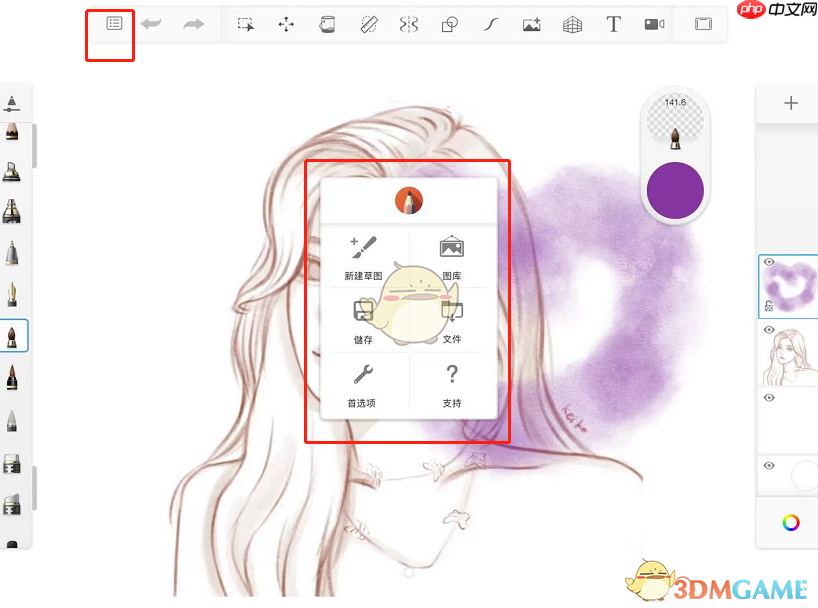Screen dimensions: 818x608
Task: Open the main menu list icon
Action: 114,23
